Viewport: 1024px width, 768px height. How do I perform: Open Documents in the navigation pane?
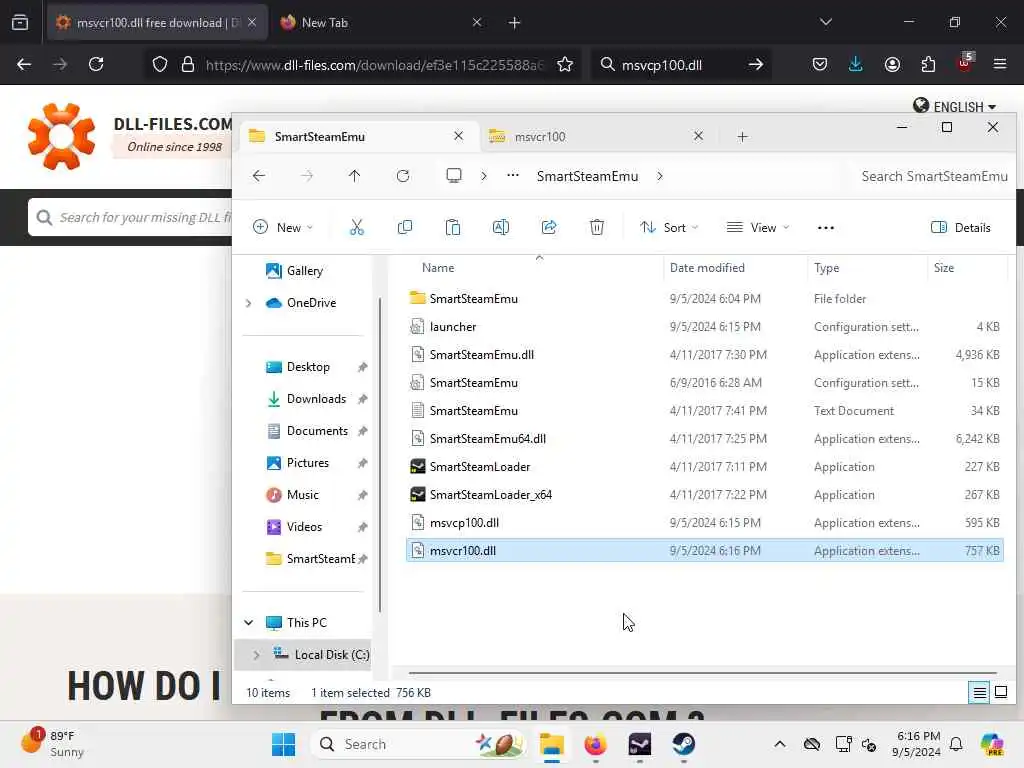[316, 430]
